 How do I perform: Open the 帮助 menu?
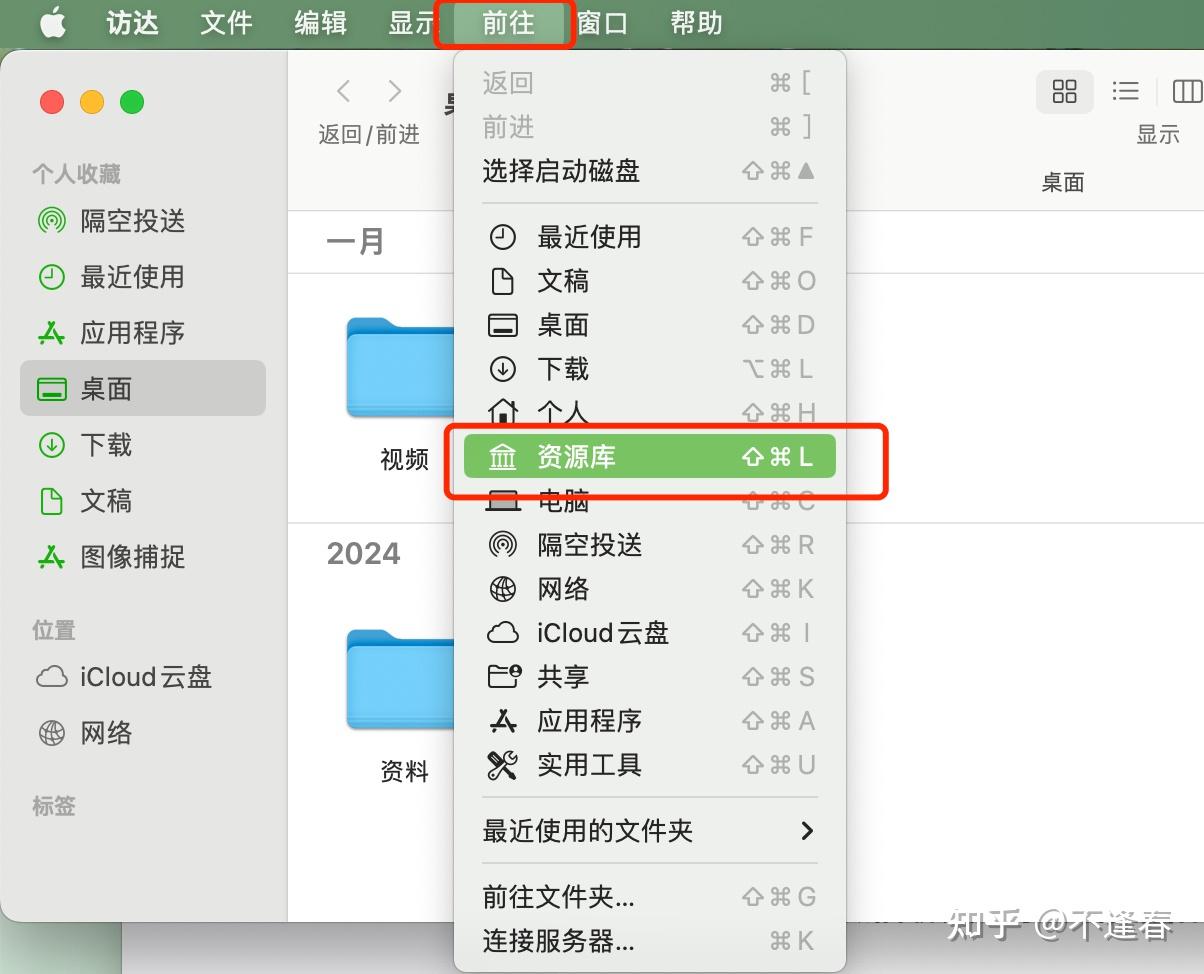695,23
